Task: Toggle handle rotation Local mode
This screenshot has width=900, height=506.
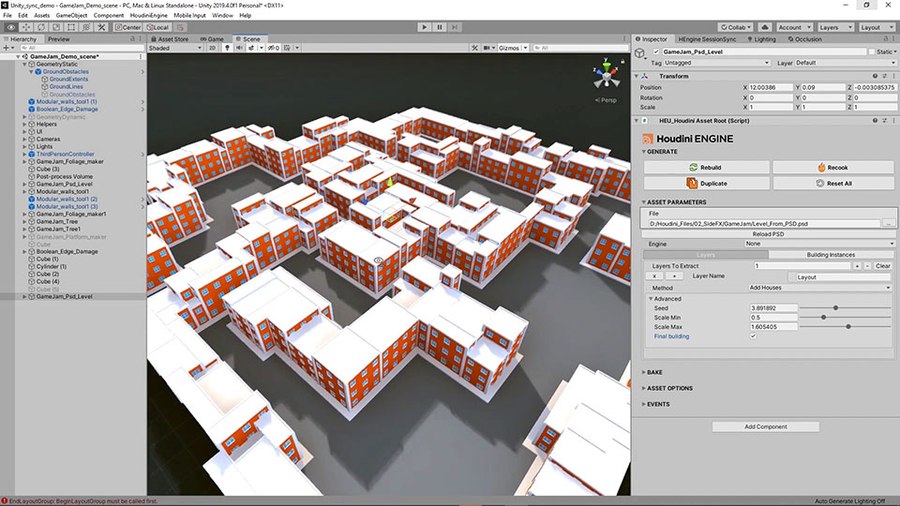Action: click(157, 27)
